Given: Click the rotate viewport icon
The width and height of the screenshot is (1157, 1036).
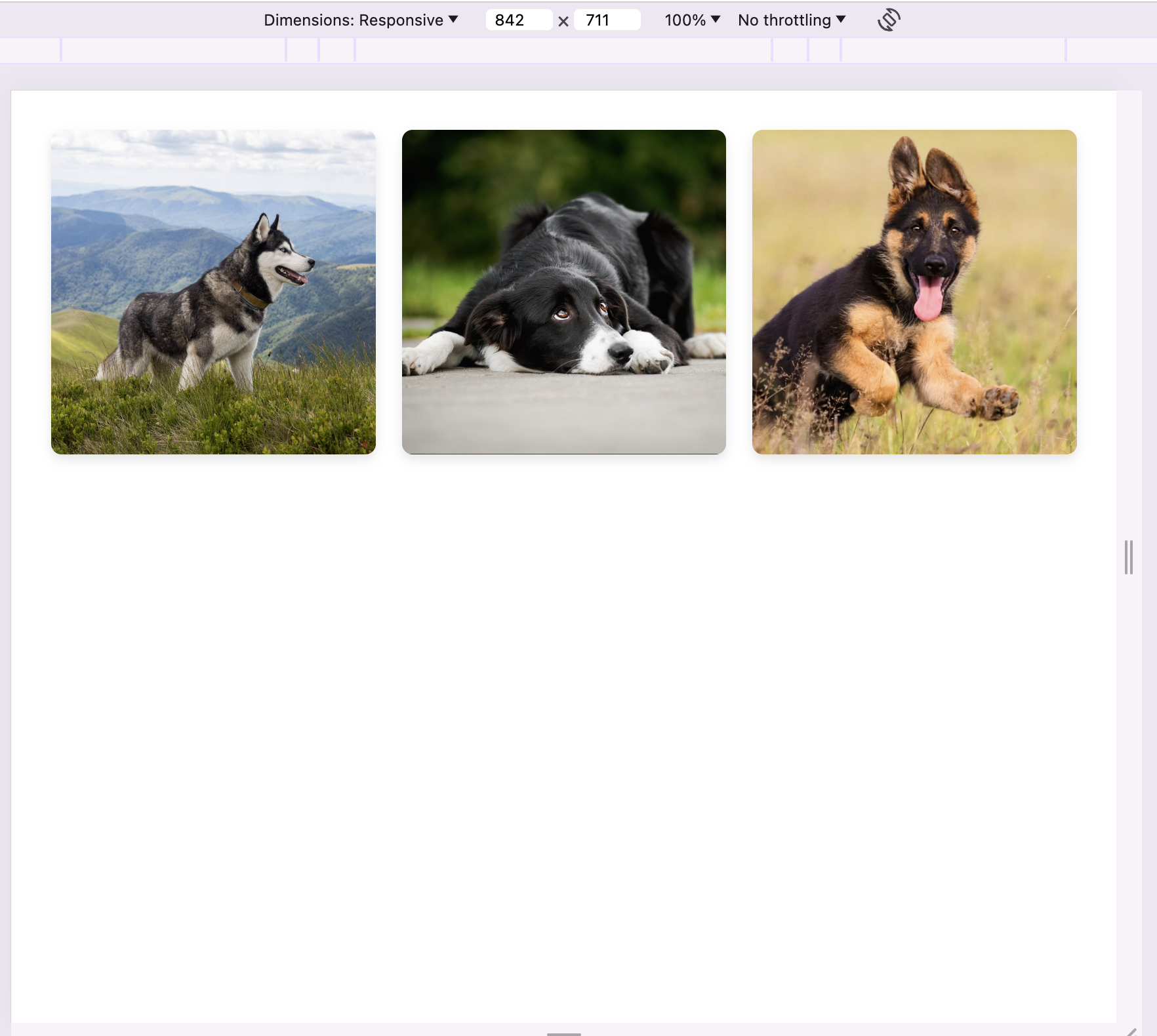Looking at the screenshot, I should 889,20.
